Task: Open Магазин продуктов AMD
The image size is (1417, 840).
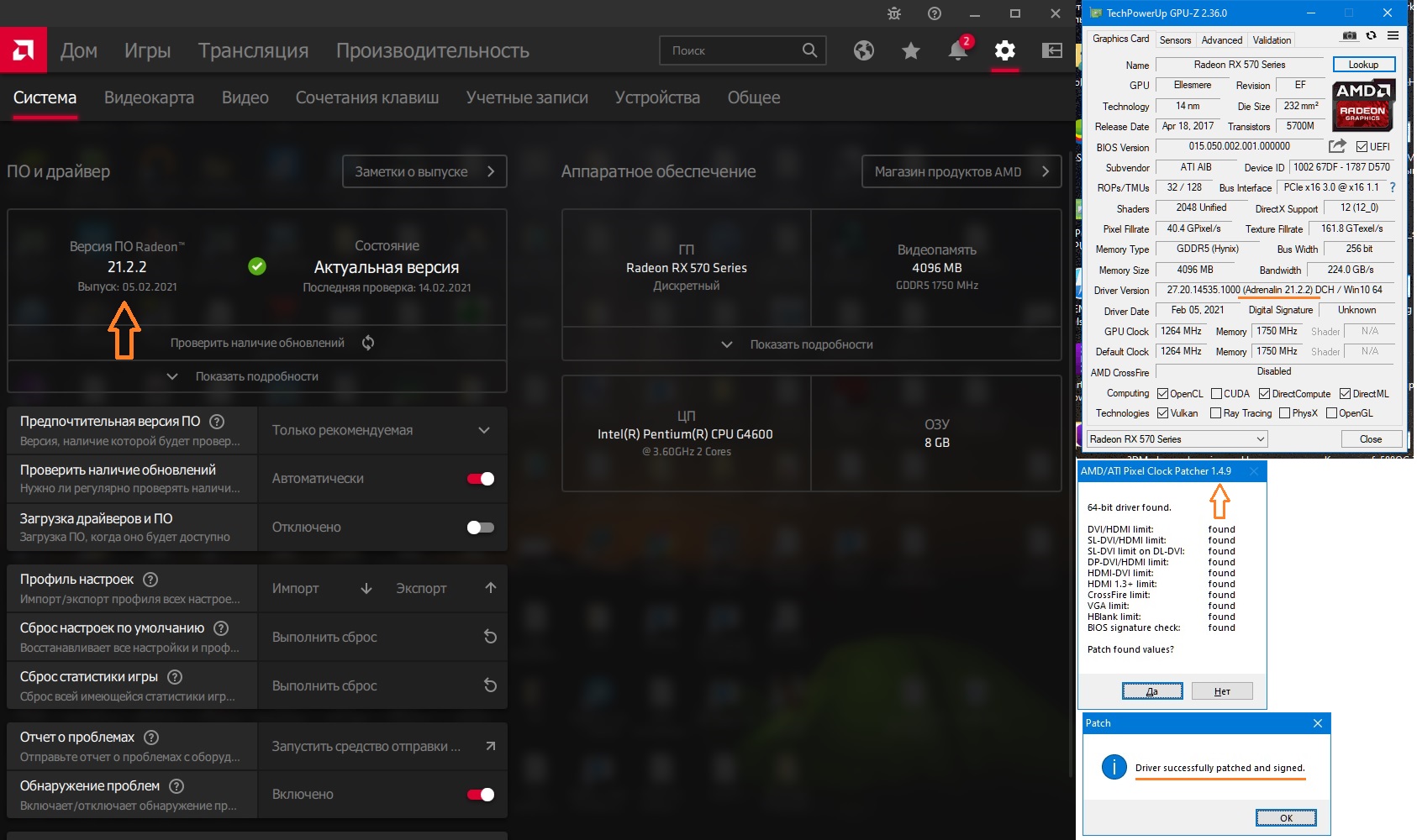Action: tap(961, 171)
